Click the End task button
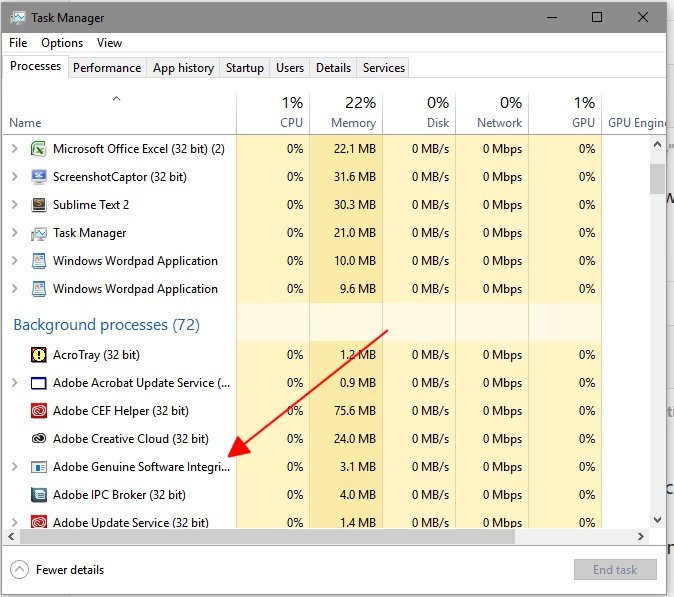The image size is (674, 597). point(615,569)
